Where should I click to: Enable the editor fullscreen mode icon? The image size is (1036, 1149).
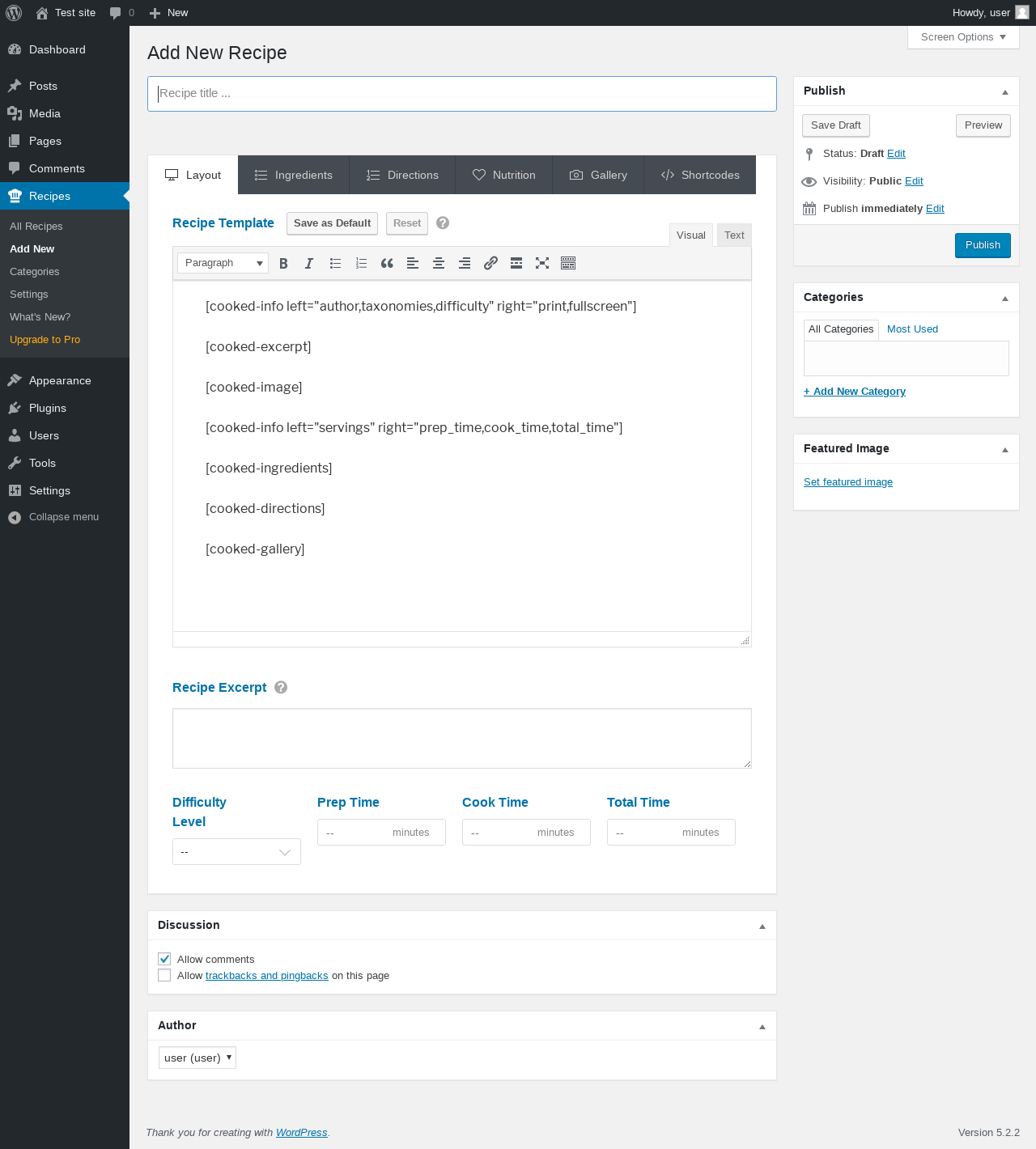point(542,263)
